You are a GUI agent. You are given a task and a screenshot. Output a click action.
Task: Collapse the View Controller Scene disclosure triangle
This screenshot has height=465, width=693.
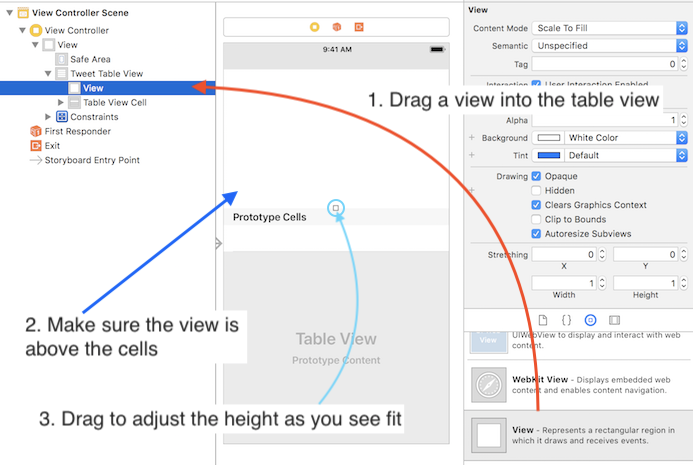[x=9, y=13]
